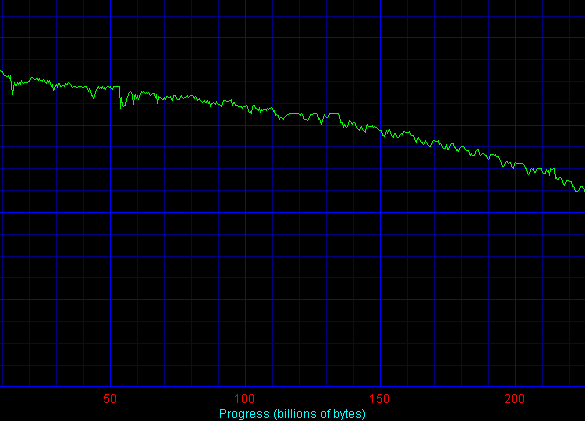Image resolution: width=585 pixels, height=421 pixels.
Task: Click the 200 axis label
Action: click(515, 399)
